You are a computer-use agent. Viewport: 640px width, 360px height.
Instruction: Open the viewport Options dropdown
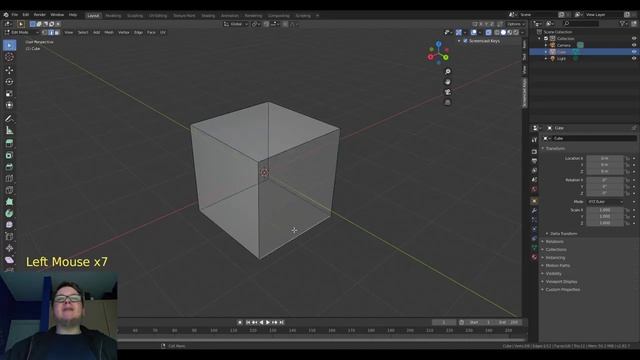point(516,24)
